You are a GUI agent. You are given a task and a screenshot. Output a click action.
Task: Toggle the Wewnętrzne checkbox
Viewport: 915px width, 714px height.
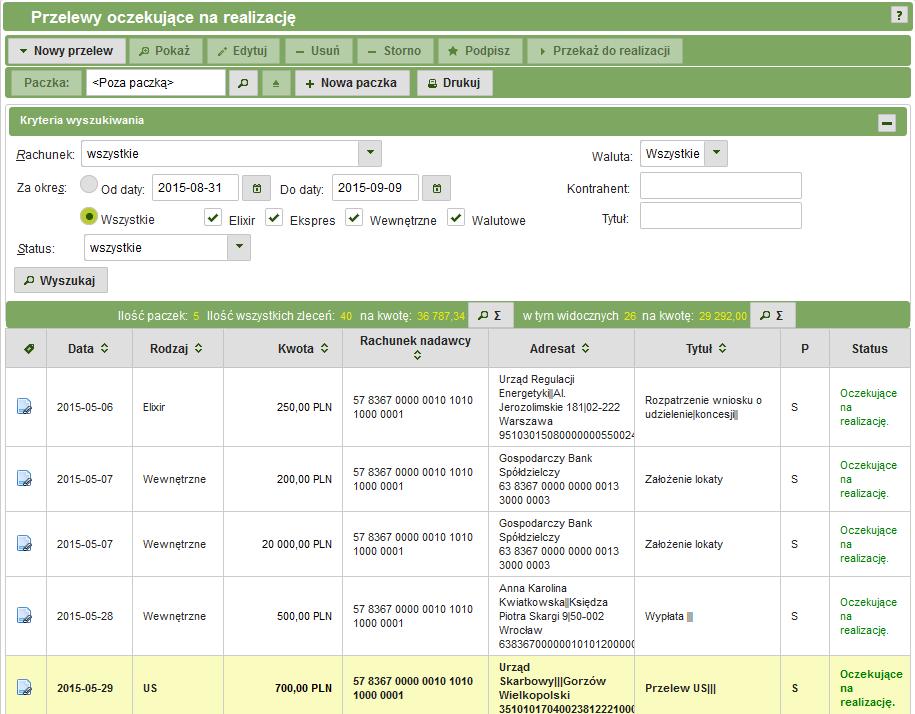354,218
